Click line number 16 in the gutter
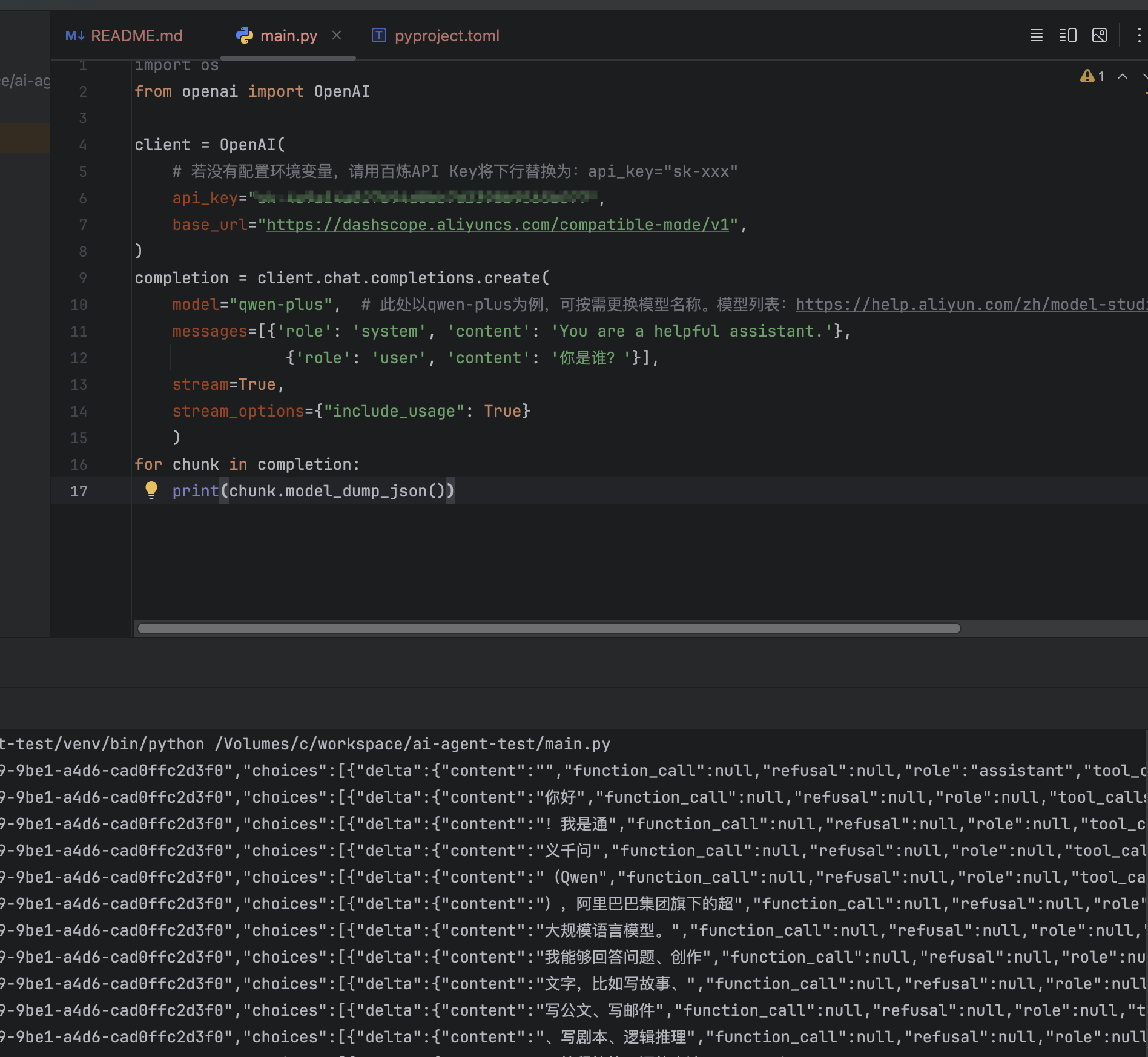The width and height of the screenshot is (1148, 1057). pos(79,464)
